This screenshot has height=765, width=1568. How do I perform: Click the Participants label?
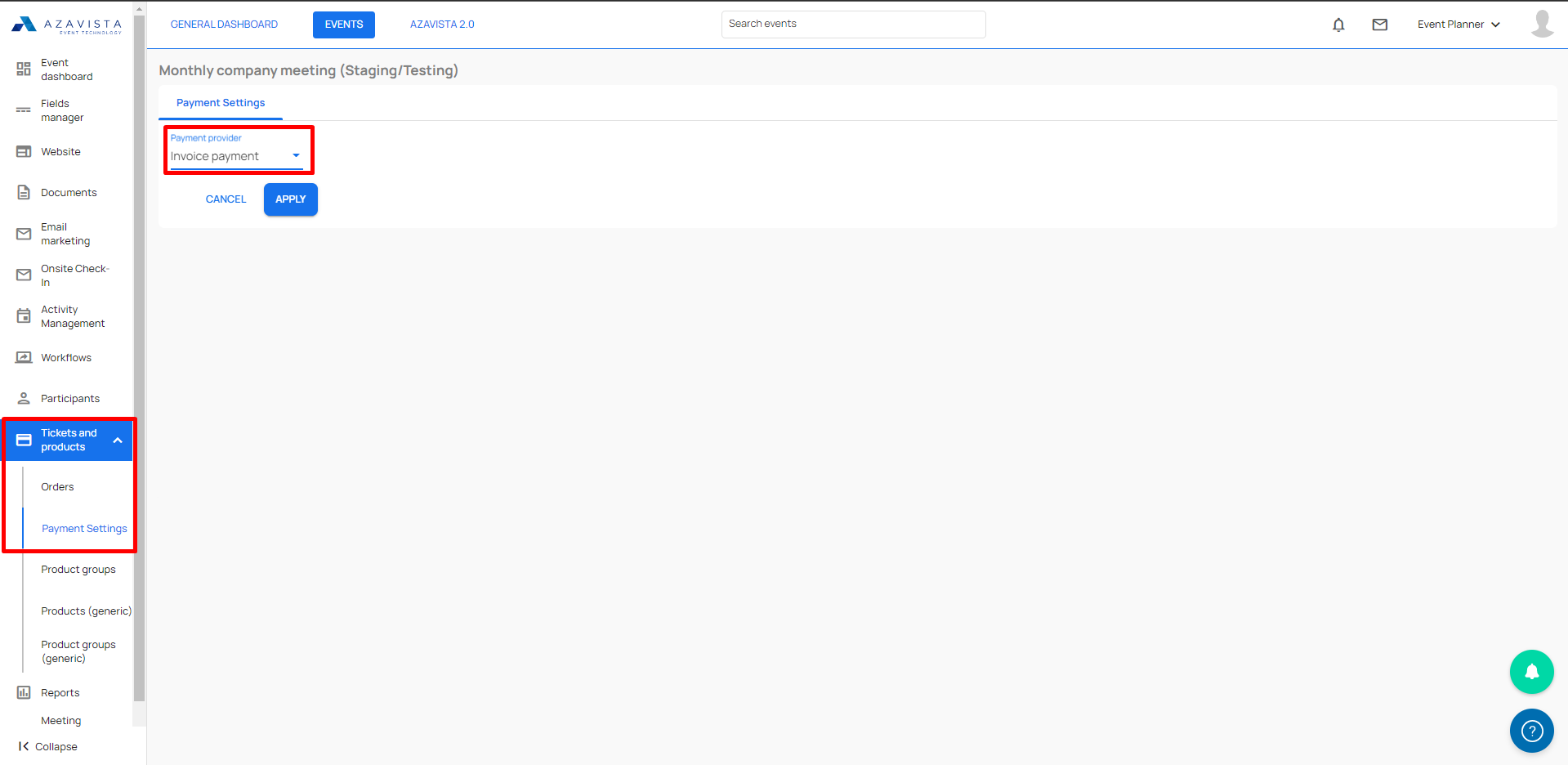[70, 399]
